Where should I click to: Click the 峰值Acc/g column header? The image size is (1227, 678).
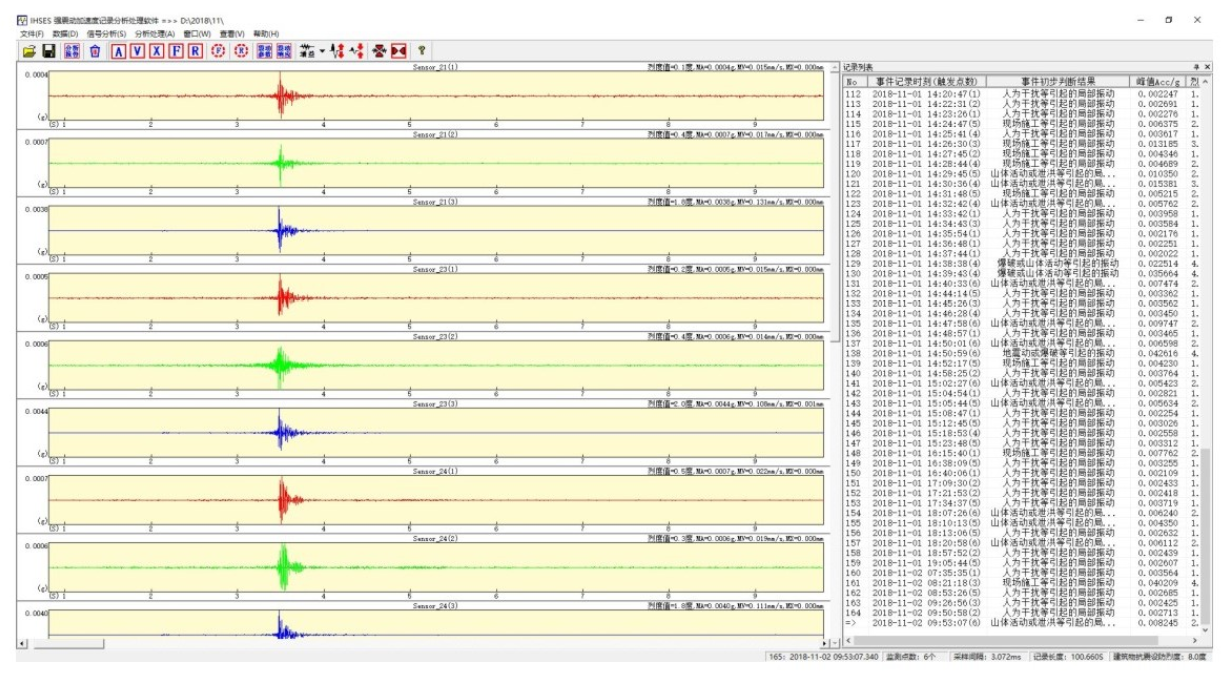1158,81
